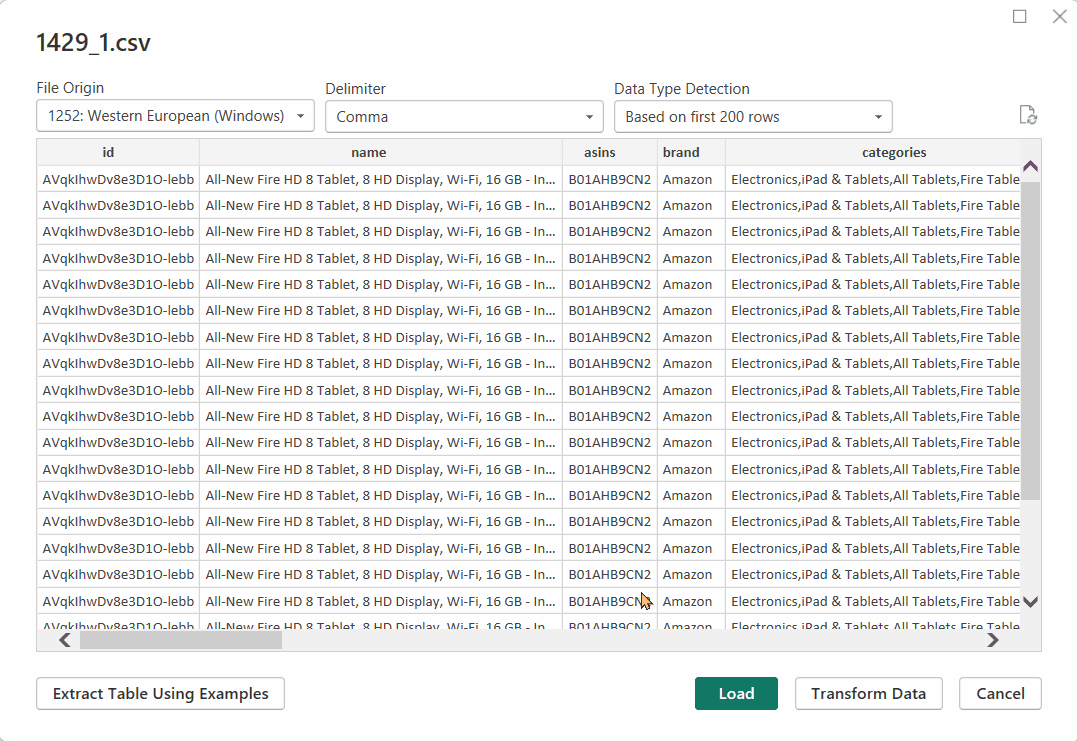
Task: Click the Transform Data button
Action: pos(868,694)
